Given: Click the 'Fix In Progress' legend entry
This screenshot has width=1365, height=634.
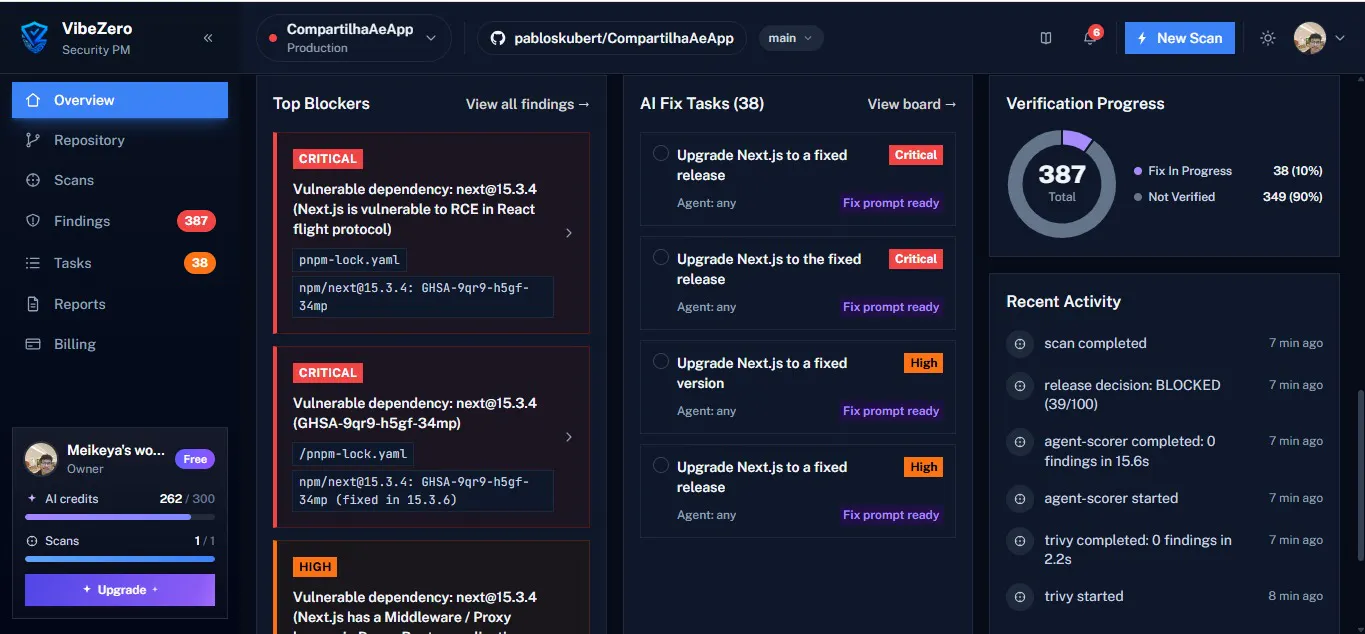Looking at the screenshot, I should point(1228,171).
